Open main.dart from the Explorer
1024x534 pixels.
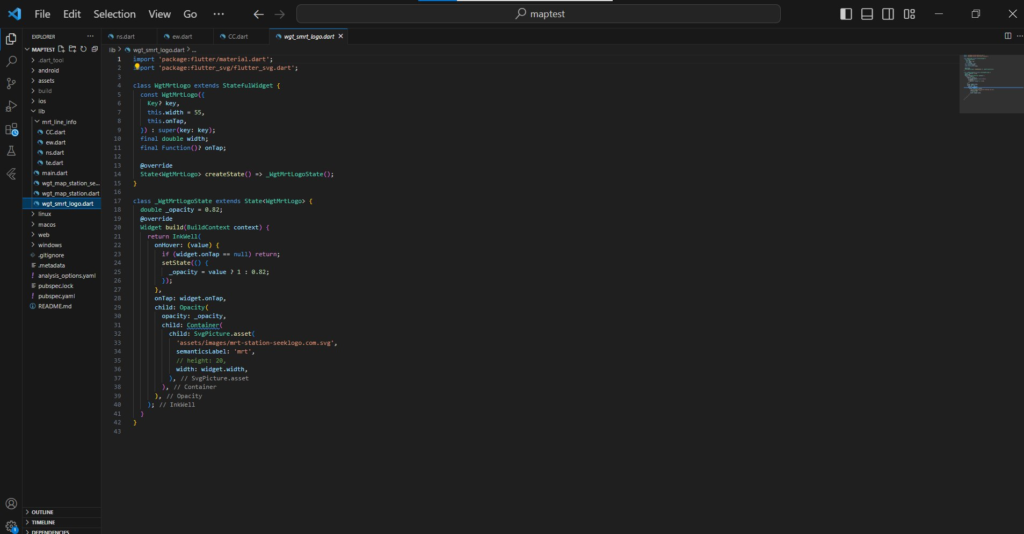[x=54, y=173]
